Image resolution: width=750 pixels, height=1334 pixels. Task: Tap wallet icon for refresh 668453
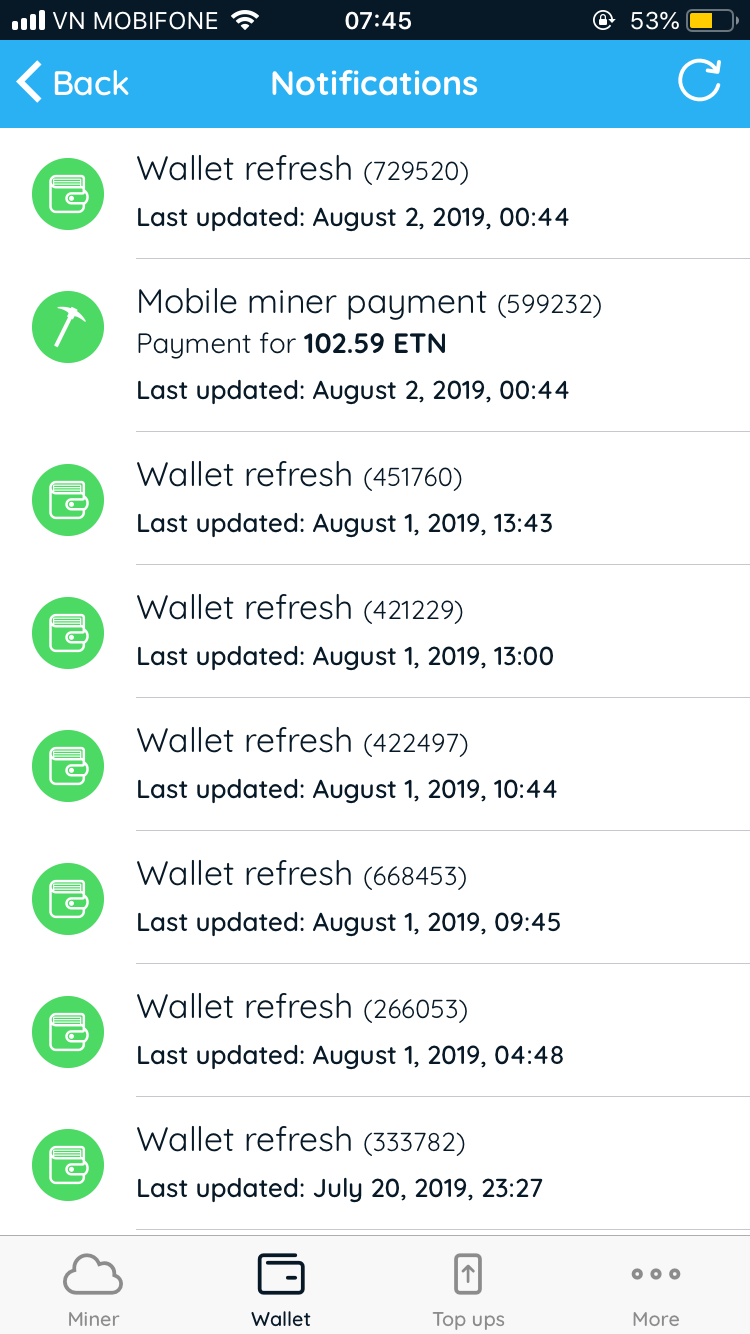coord(68,898)
